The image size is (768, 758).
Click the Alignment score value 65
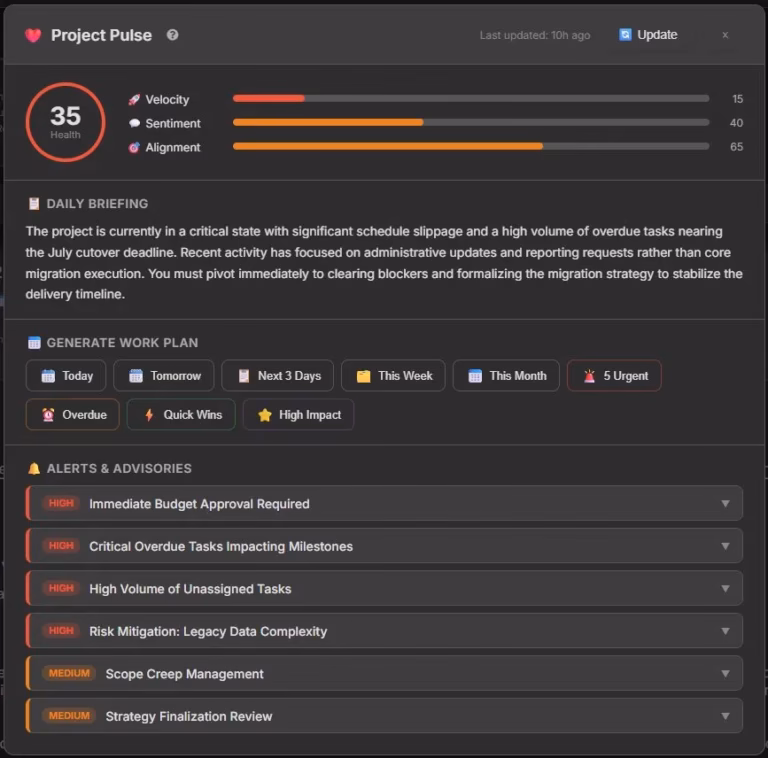[x=736, y=147]
